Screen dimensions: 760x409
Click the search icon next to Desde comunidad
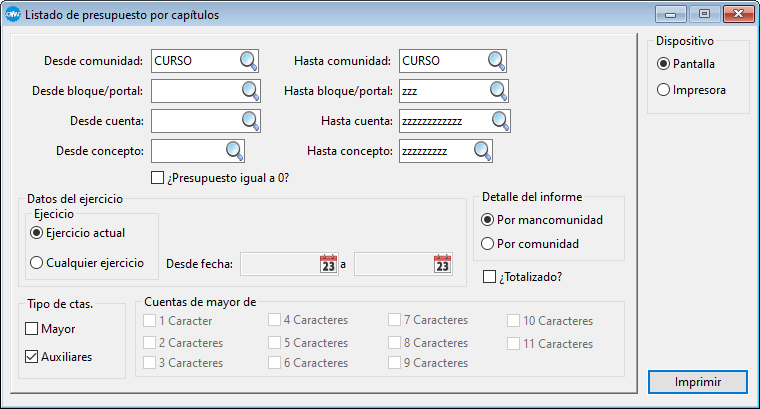[x=248, y=61]
